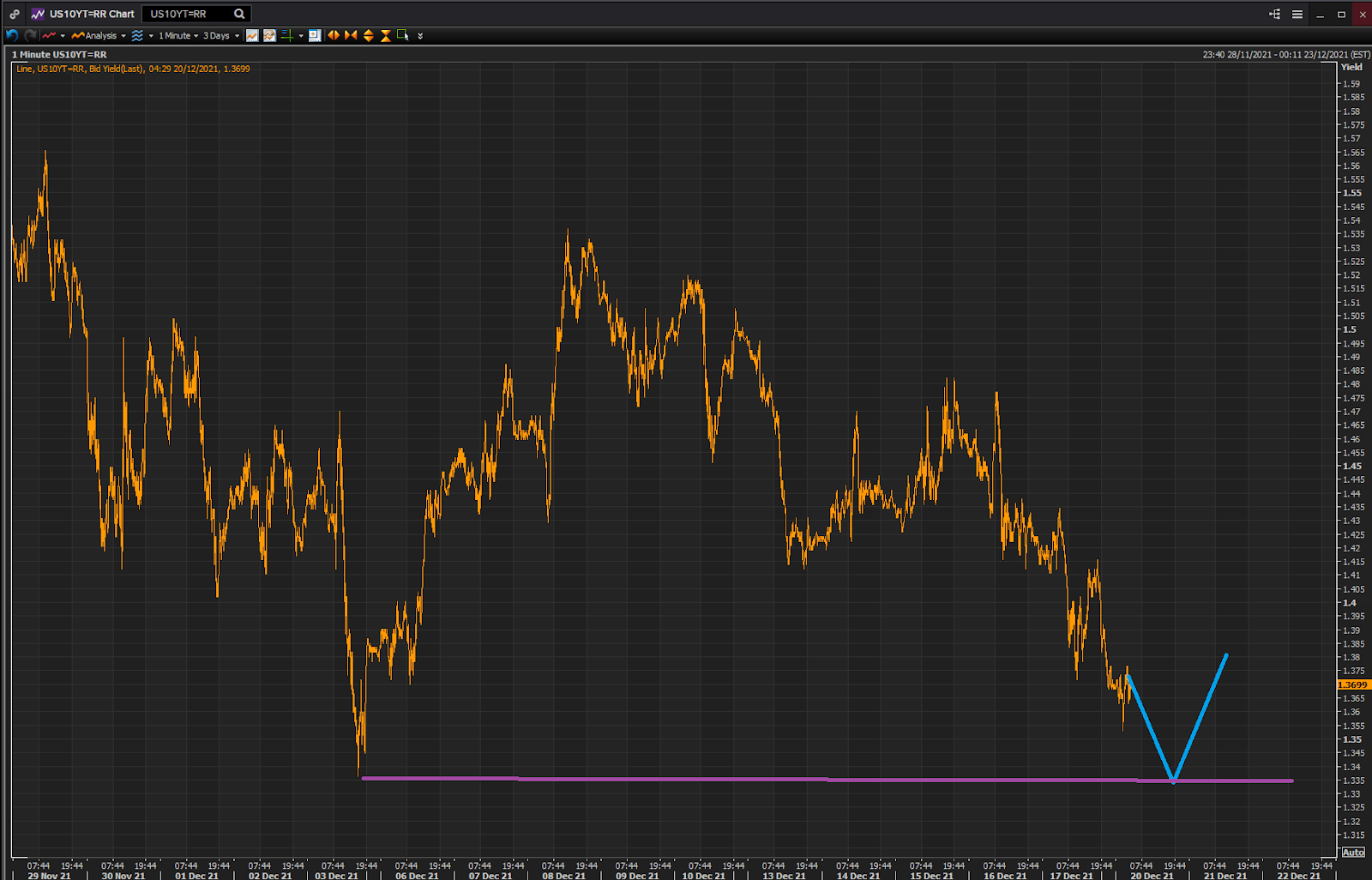Click the grey redo arrow
The height and width of the screenshot is (880, 1372).
pos(30,35)
